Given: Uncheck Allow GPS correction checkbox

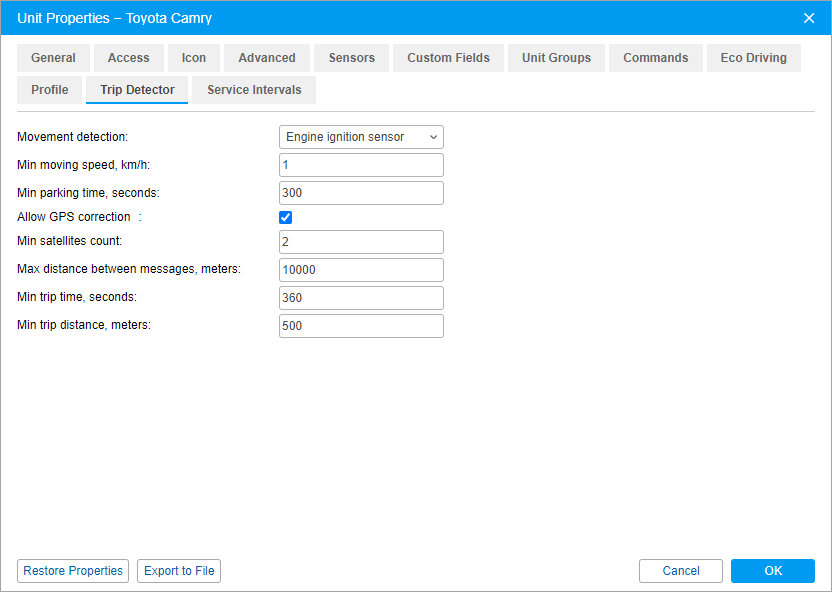Looking at the screenshot, I should [x=285, y=217].
